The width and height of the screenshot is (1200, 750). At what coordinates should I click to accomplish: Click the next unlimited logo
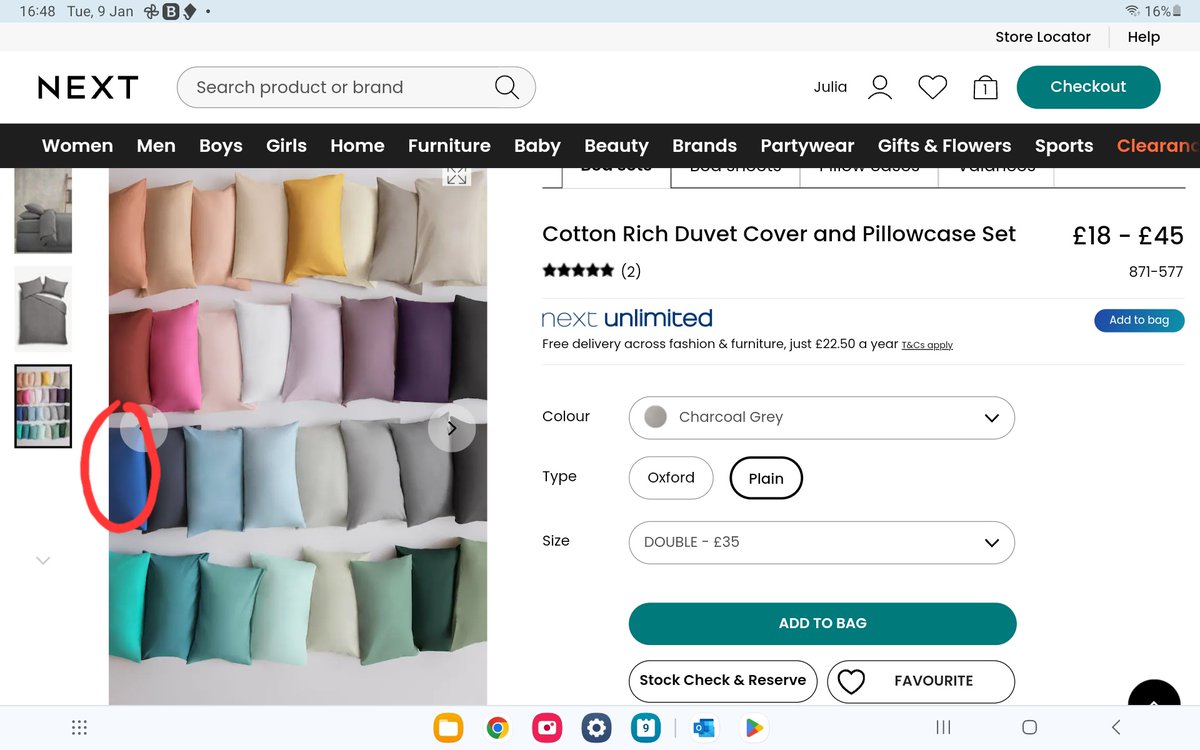[x=627, y=319]
